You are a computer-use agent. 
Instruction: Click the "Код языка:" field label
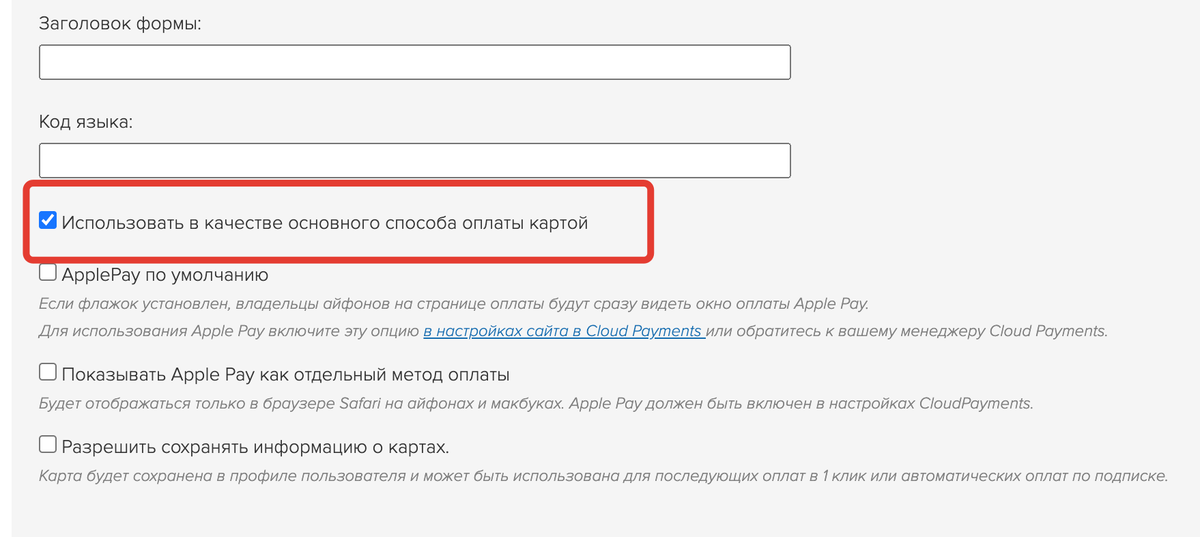coord(86,122)
